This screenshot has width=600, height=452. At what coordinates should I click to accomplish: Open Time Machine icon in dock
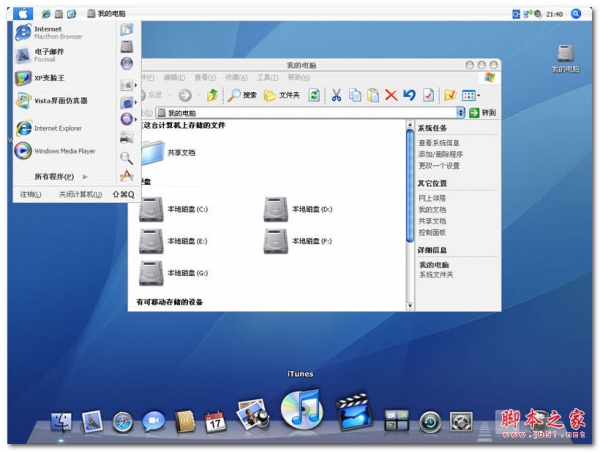tap(430, 423)
